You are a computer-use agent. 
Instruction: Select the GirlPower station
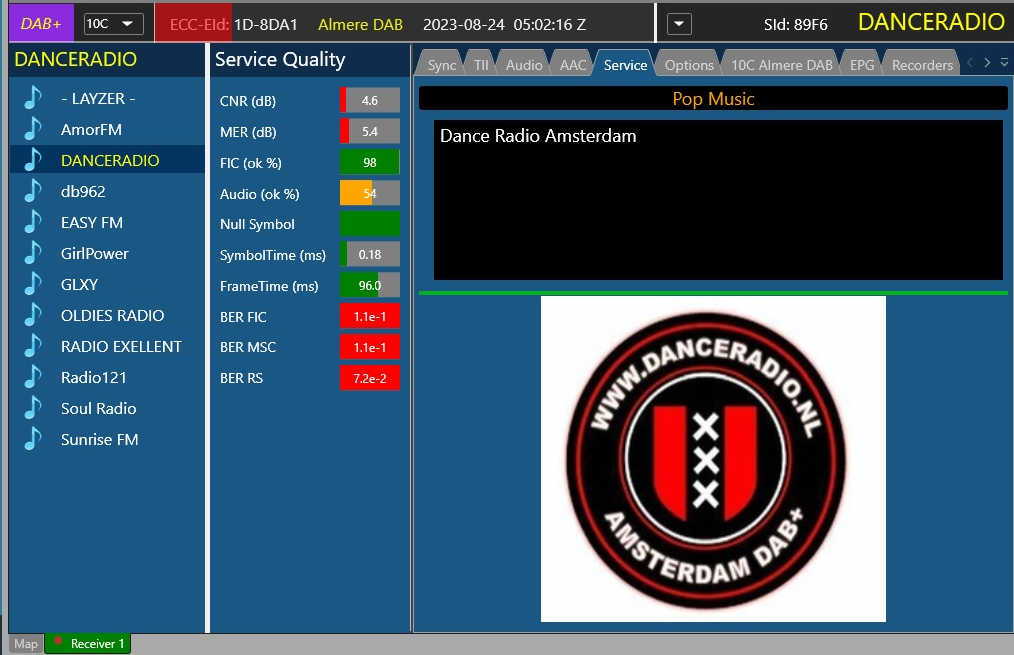click(107, 253)
